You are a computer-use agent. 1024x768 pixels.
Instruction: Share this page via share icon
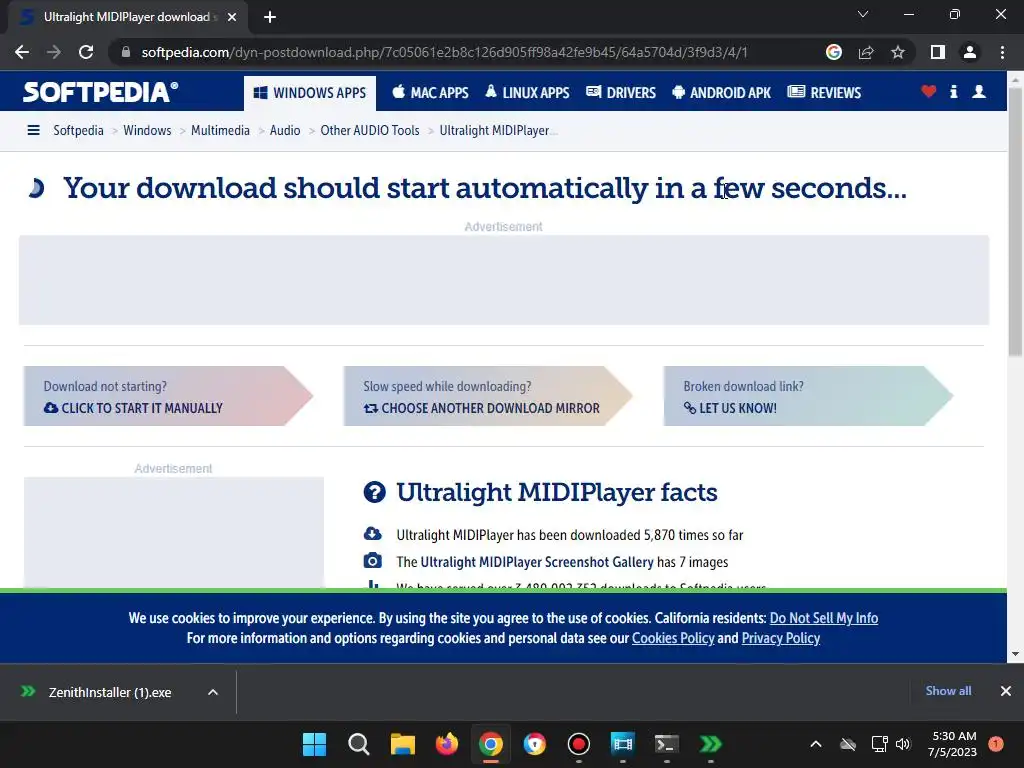tap(866, 52)
